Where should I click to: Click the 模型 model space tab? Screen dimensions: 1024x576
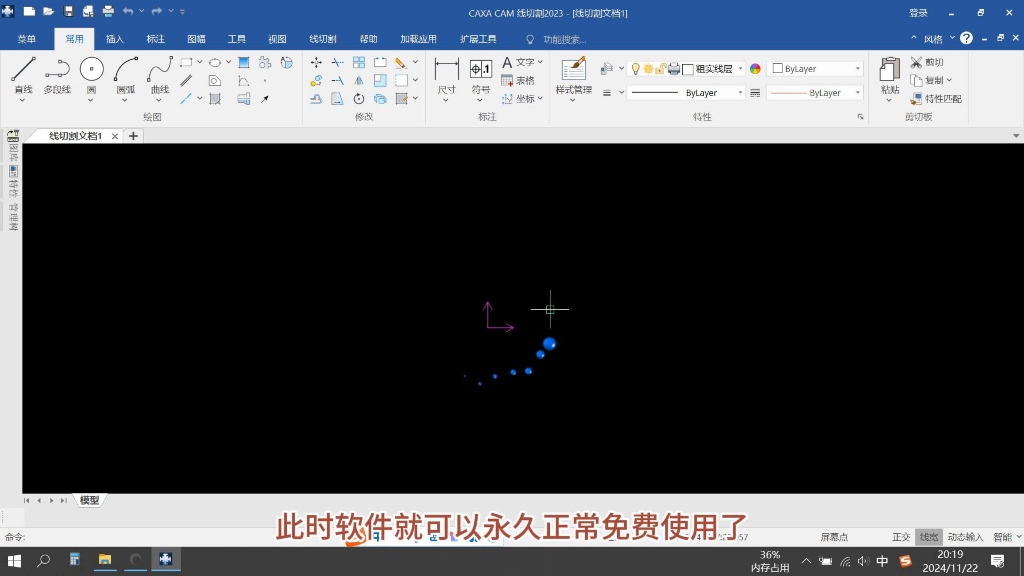89,500
